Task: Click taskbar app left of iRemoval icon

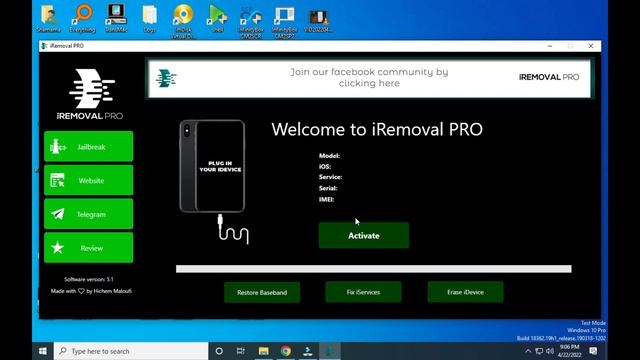Action: [308, 351]
